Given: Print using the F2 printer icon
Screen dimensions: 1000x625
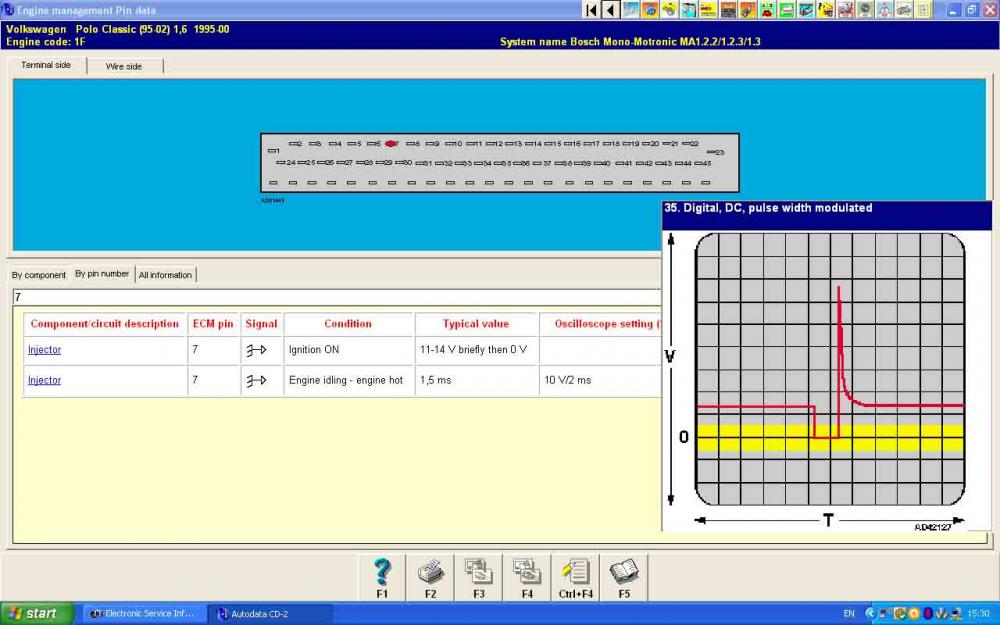Looking at the screenshot, I should 430,578.
